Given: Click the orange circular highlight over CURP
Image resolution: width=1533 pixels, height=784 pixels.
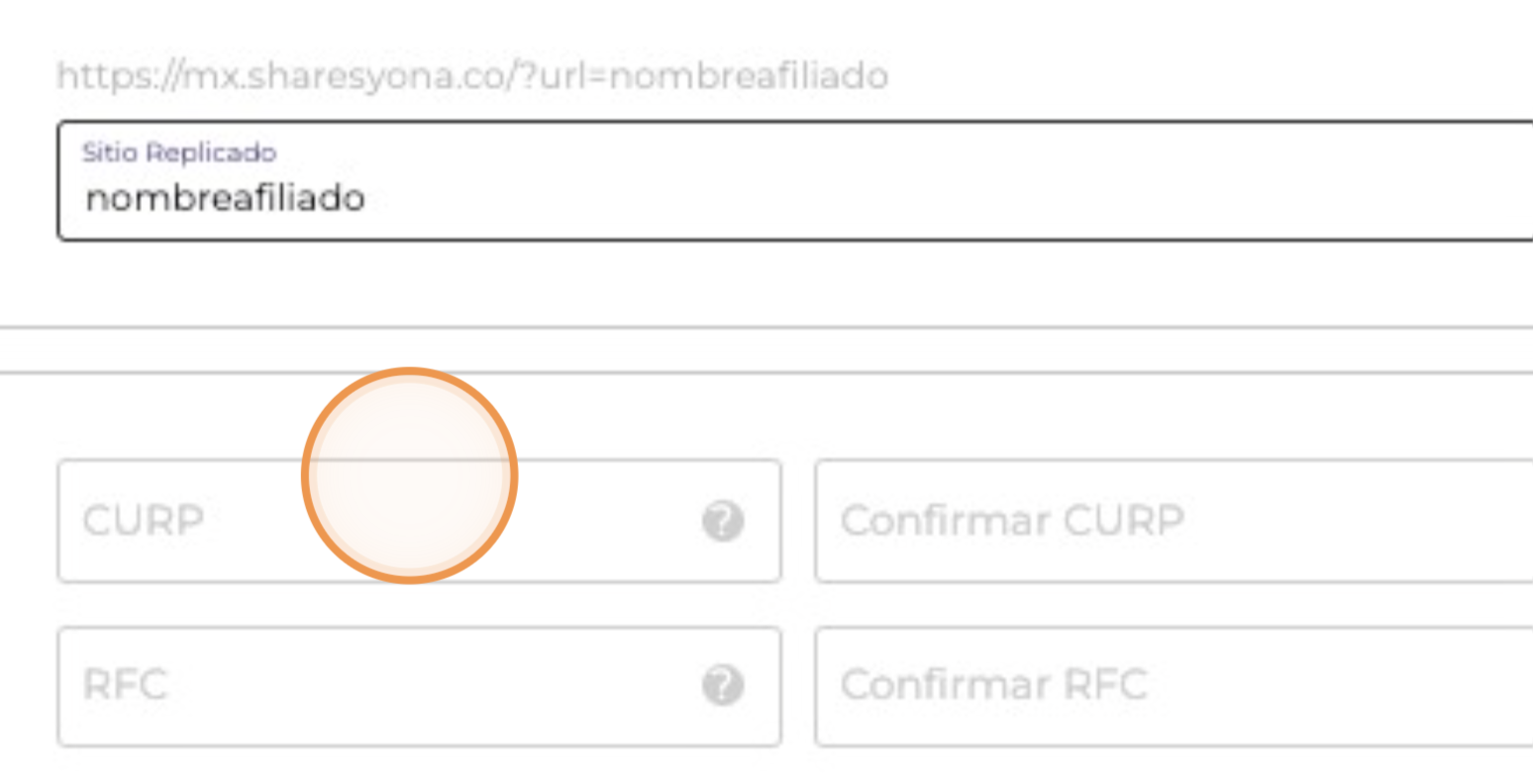Looking at the screenshot, I should pos(409,476).
